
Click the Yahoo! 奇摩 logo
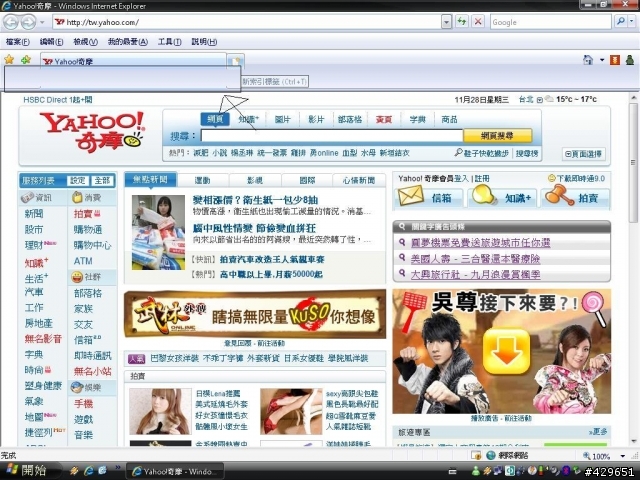click(x=92, y=132)
